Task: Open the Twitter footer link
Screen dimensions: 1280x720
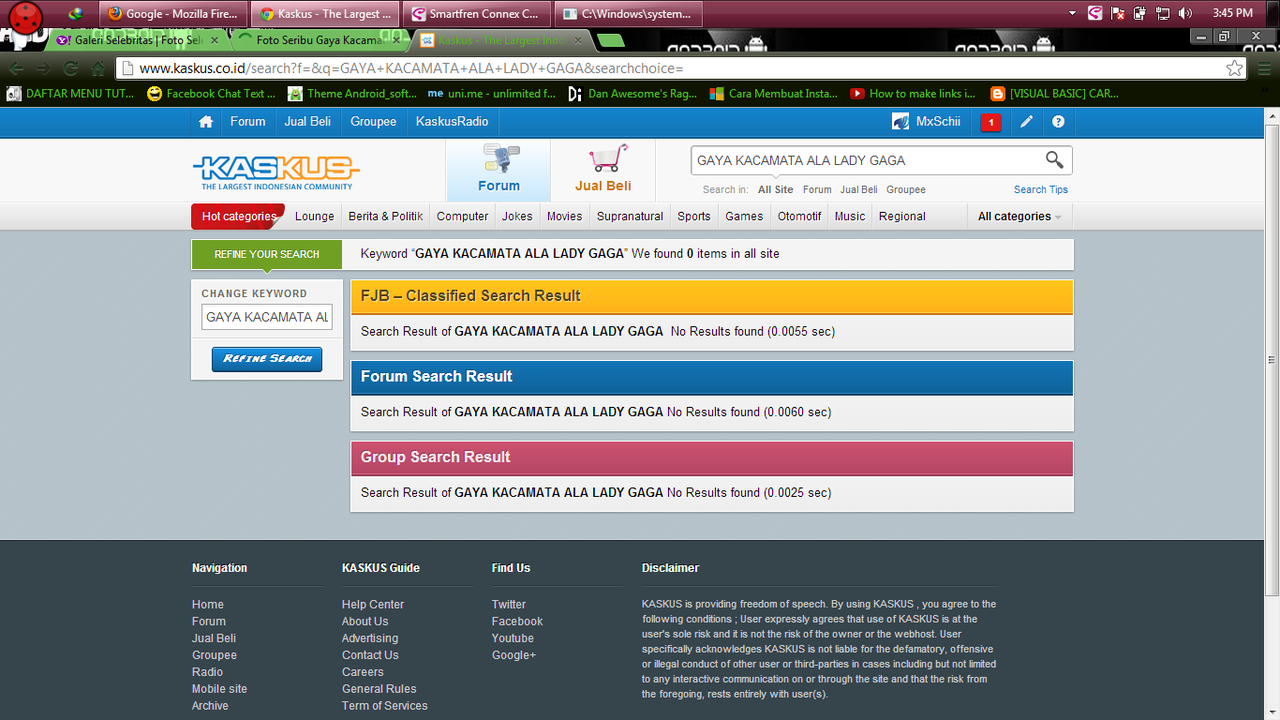Action: (x=509, y=604)
